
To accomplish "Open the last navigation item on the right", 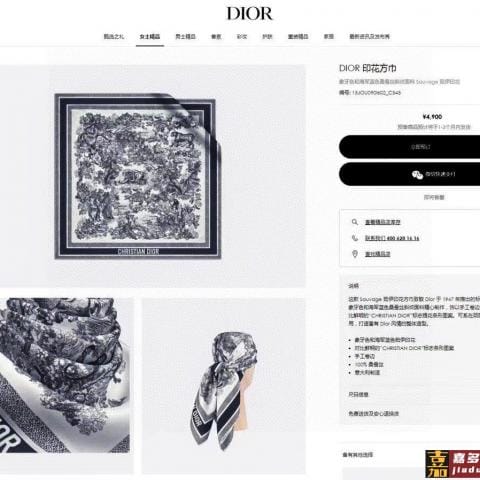I will (x=369, y=37).
